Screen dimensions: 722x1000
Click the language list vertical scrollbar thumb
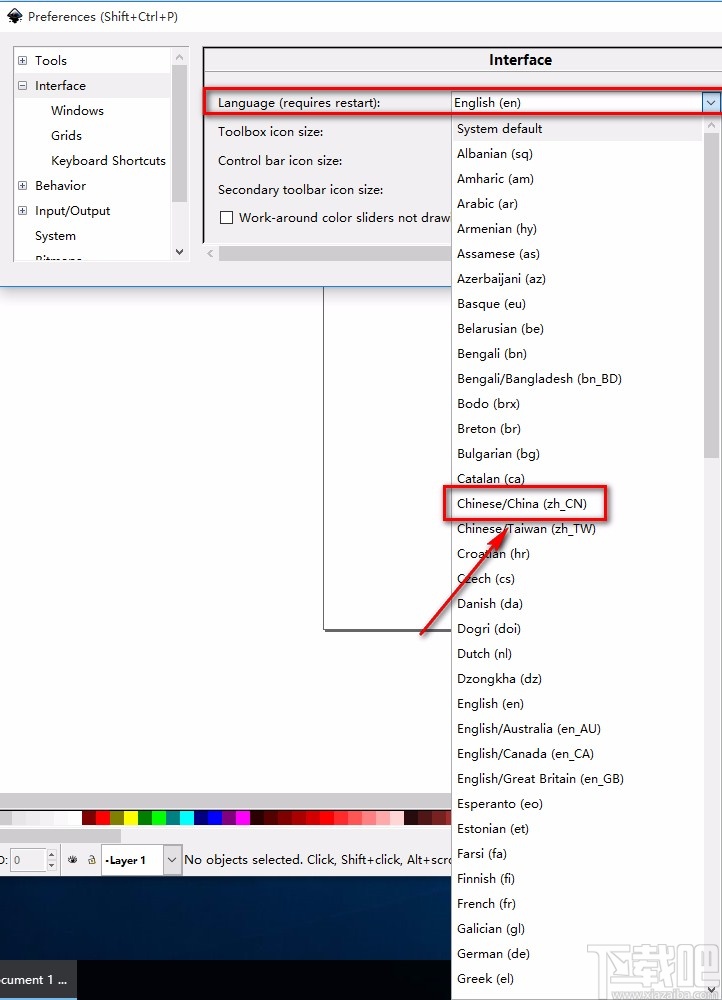pyautogui.click(x=712, y=295)
